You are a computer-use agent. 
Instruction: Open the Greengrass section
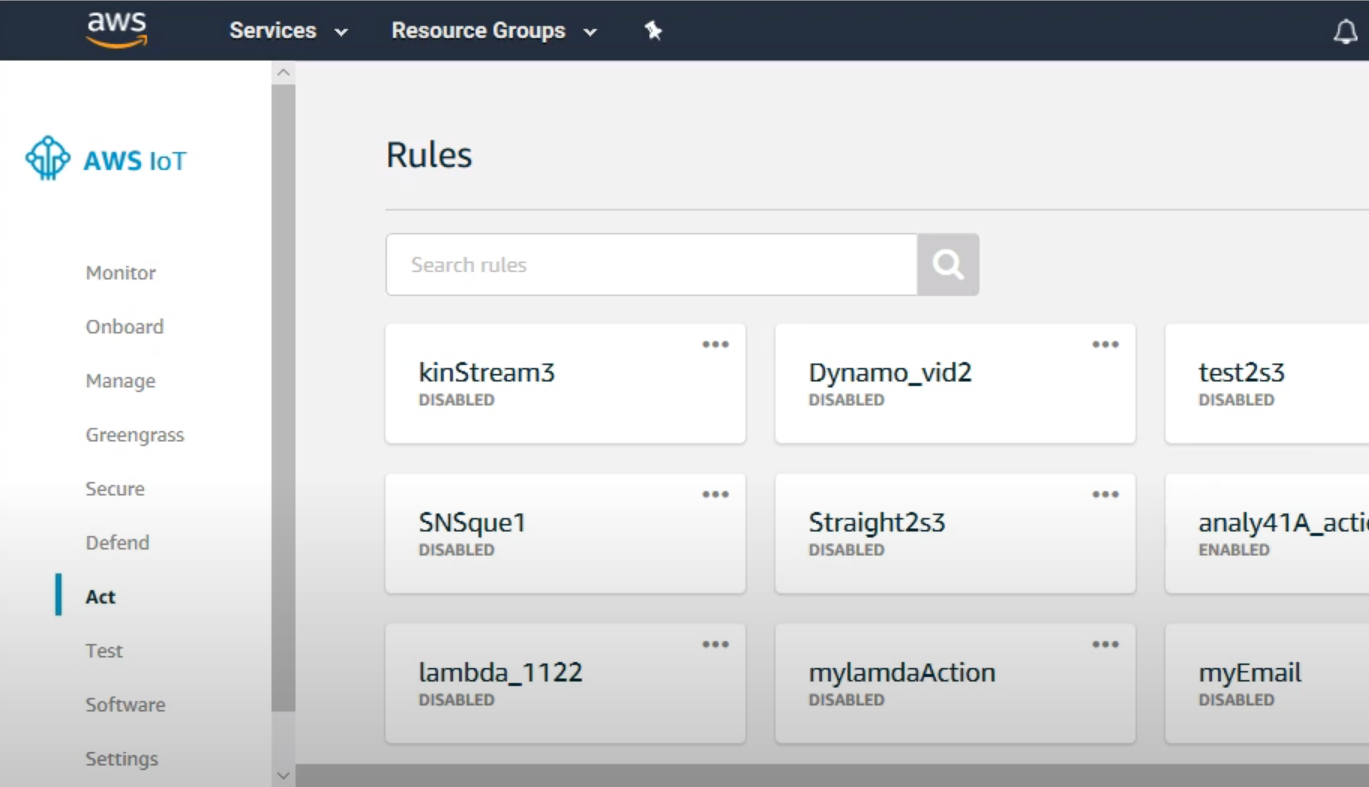click(x=135, y=435)
